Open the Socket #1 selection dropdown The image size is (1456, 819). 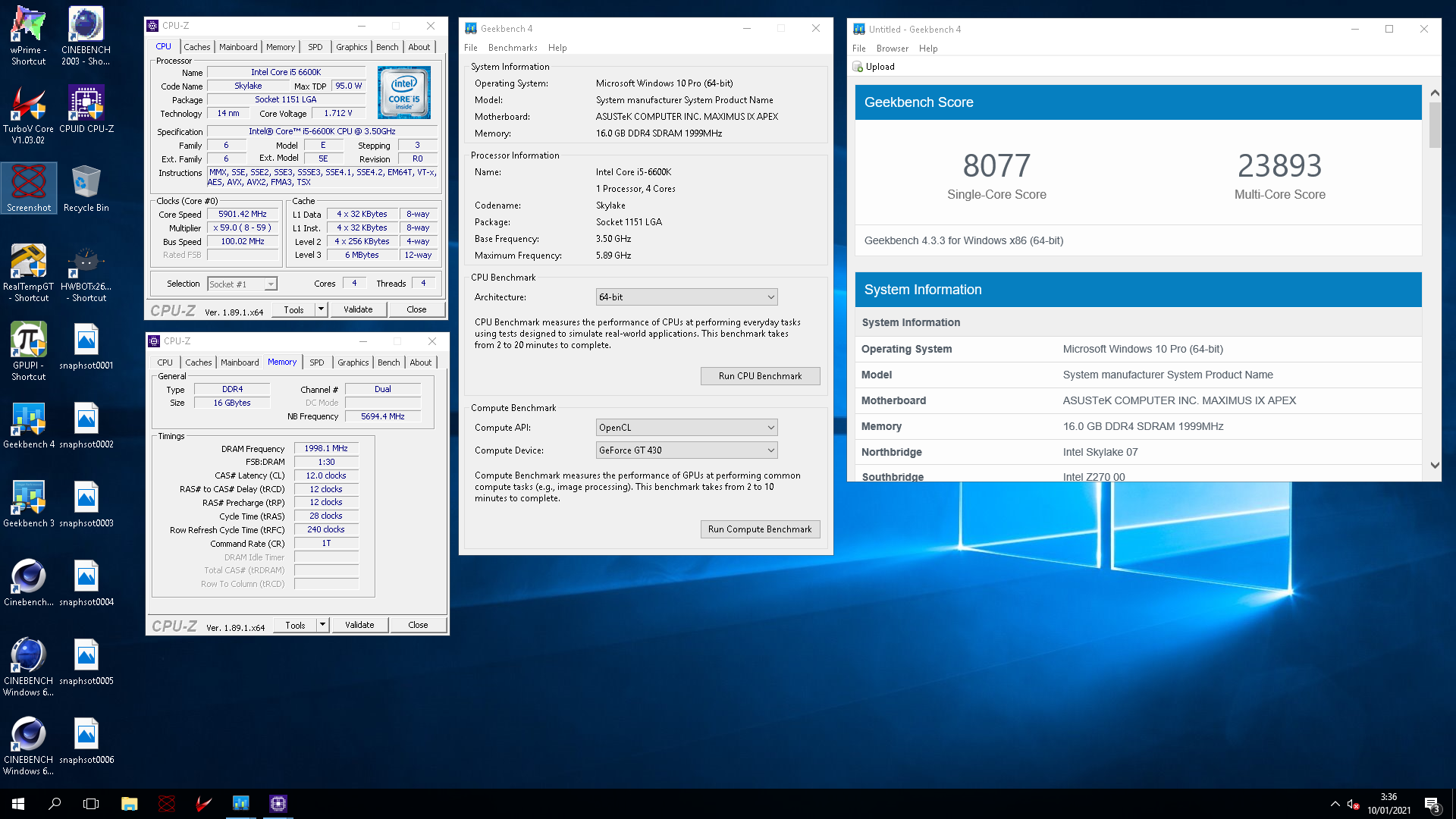tap(243, 284)
